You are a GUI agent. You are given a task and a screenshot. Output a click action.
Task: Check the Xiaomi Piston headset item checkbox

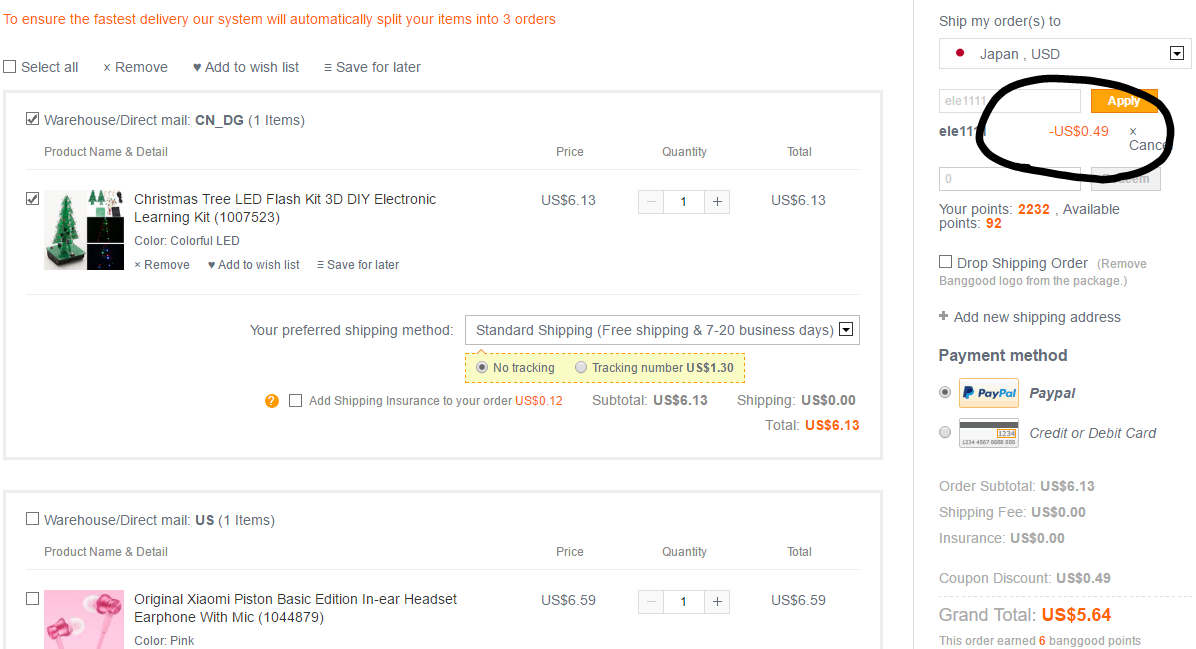[32, 599]
